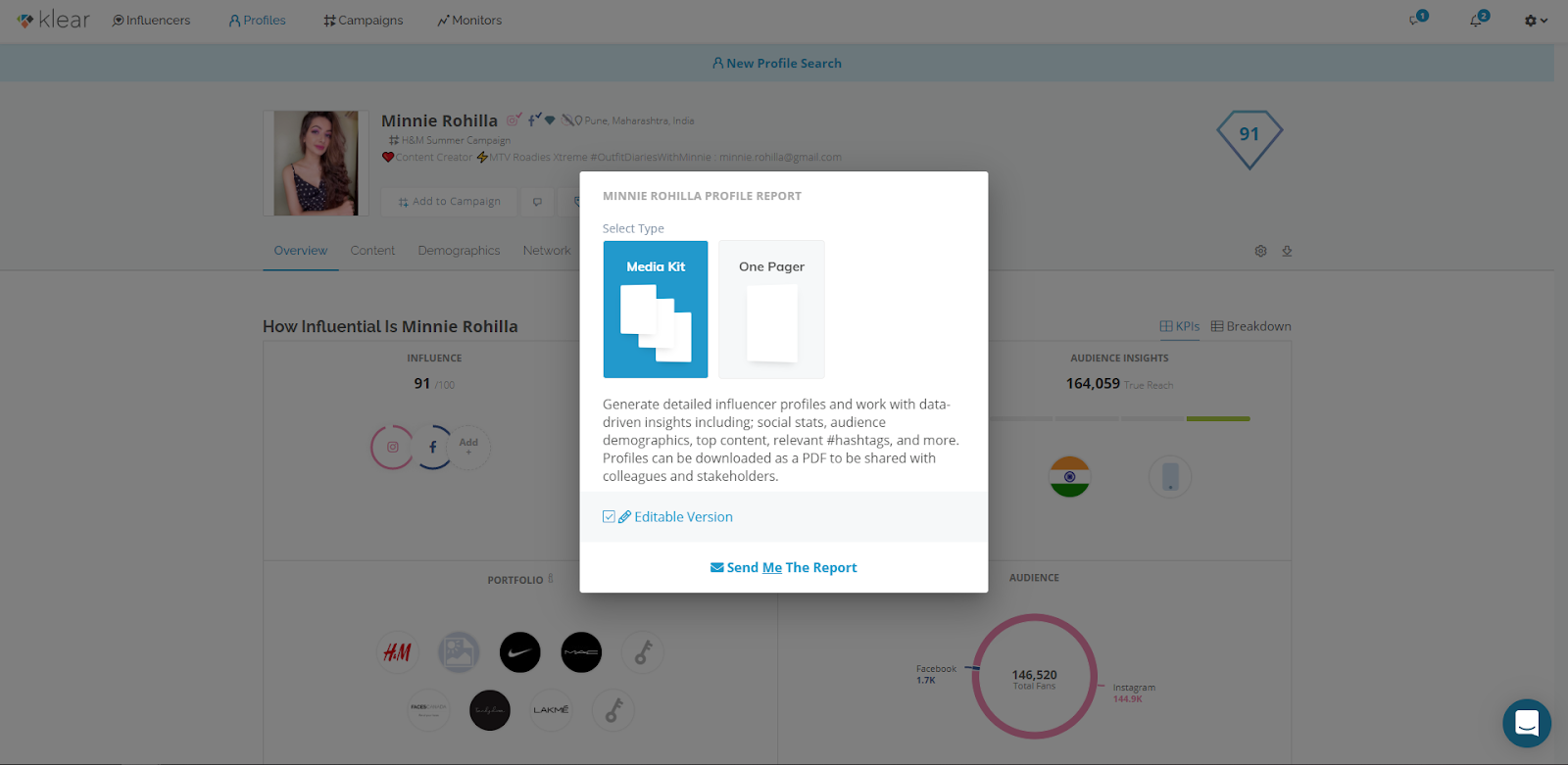Expand the settings gear dropdown in header
1568x765 pixels.
(x=1536, y=21)
